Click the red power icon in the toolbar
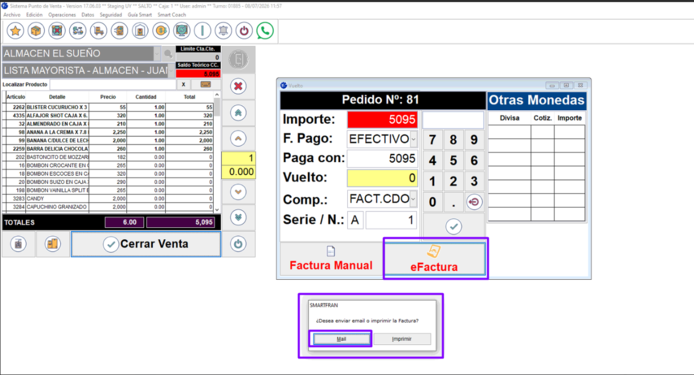 point(244,31)
